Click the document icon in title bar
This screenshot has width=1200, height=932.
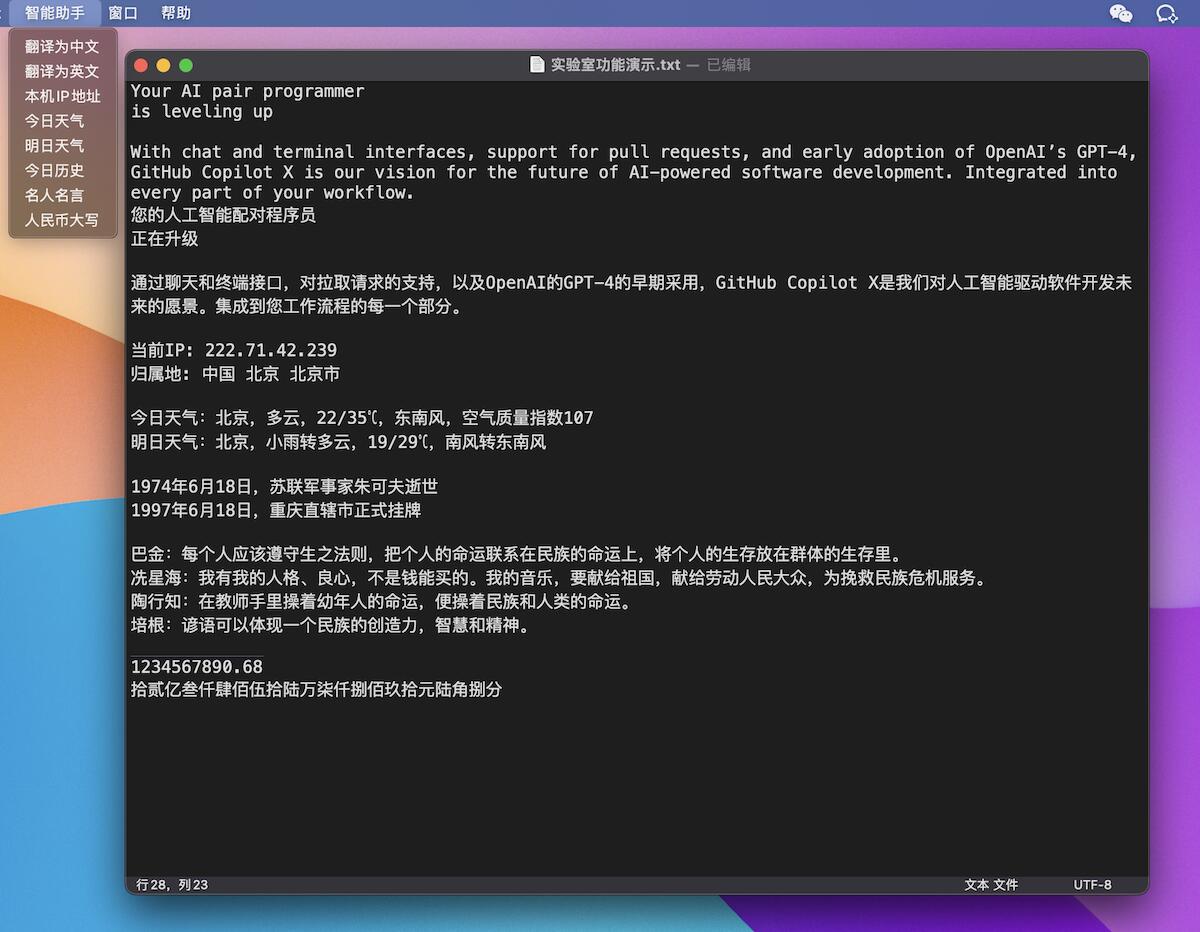(x=537, y=65)
